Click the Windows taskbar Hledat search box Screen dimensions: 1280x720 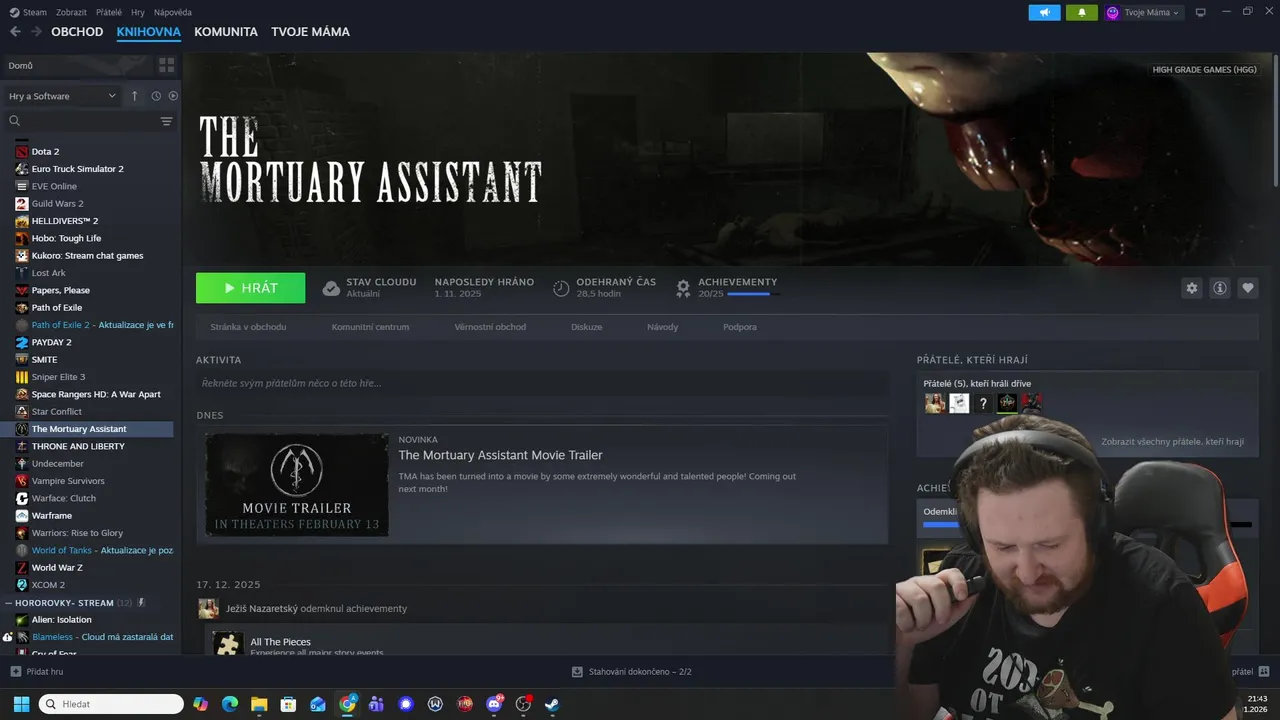pos(111,704)
